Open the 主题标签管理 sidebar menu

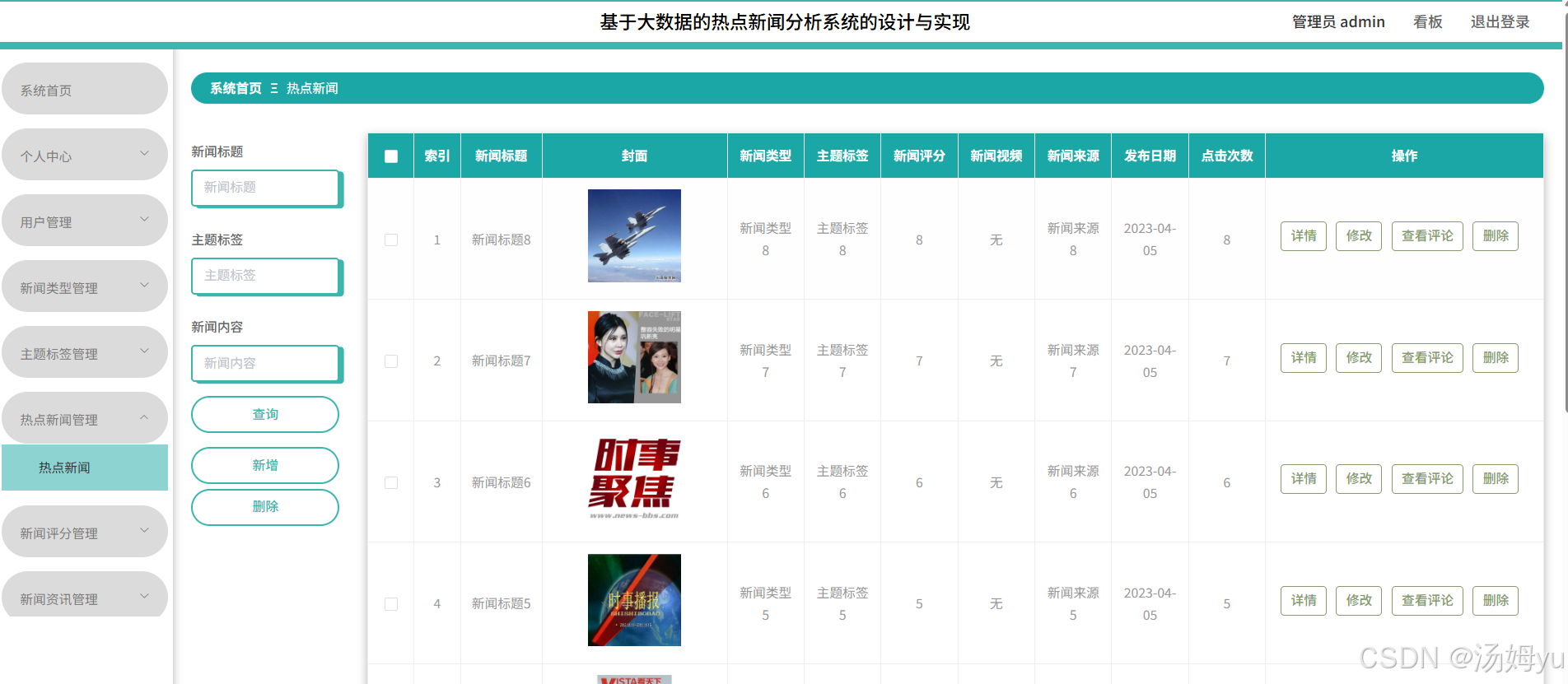(85, 352)
